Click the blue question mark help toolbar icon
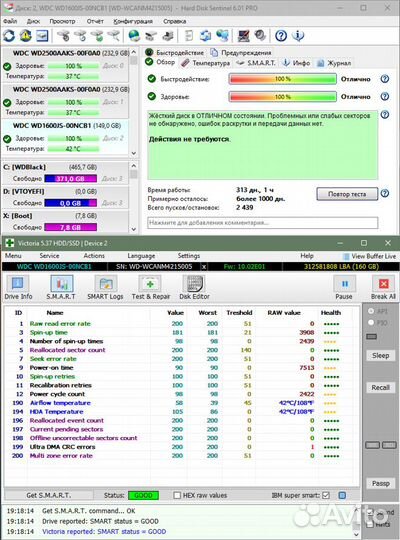This screenshot has width=400, height=540. [x=281, y=35]
